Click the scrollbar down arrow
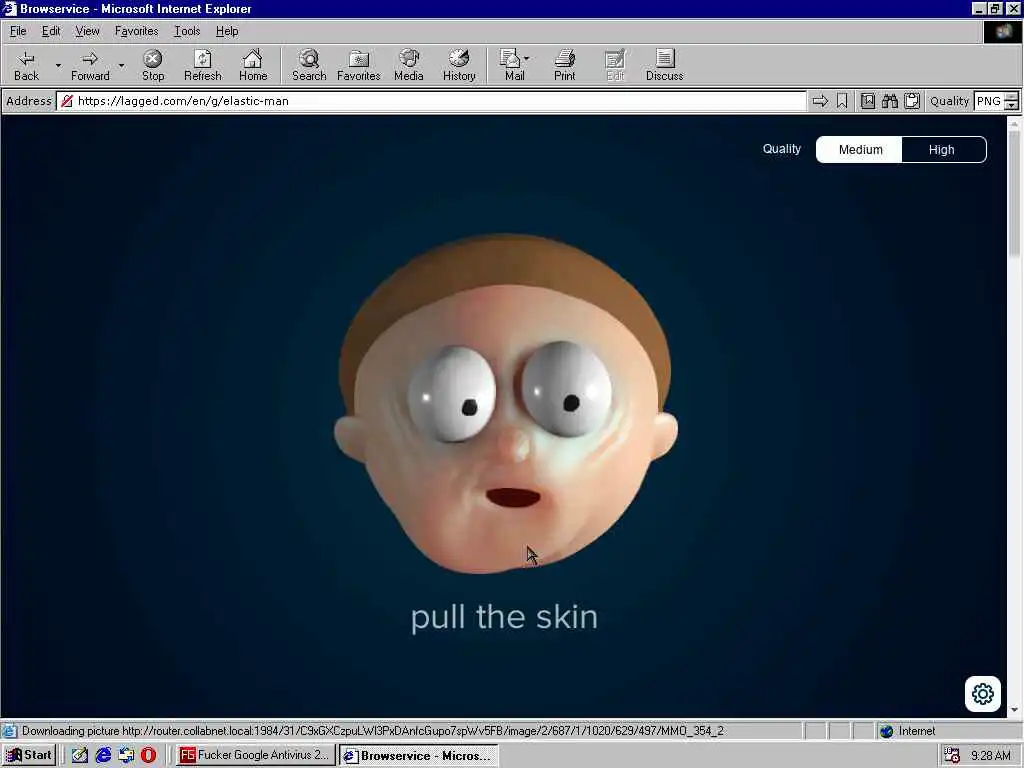The image size is (1024, 768). pos(1014,710)
